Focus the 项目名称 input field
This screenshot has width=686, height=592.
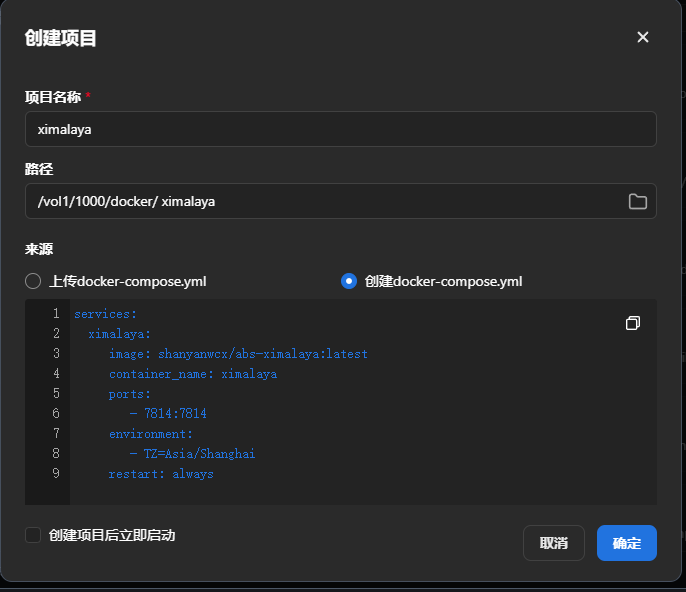tap(340, 129)
